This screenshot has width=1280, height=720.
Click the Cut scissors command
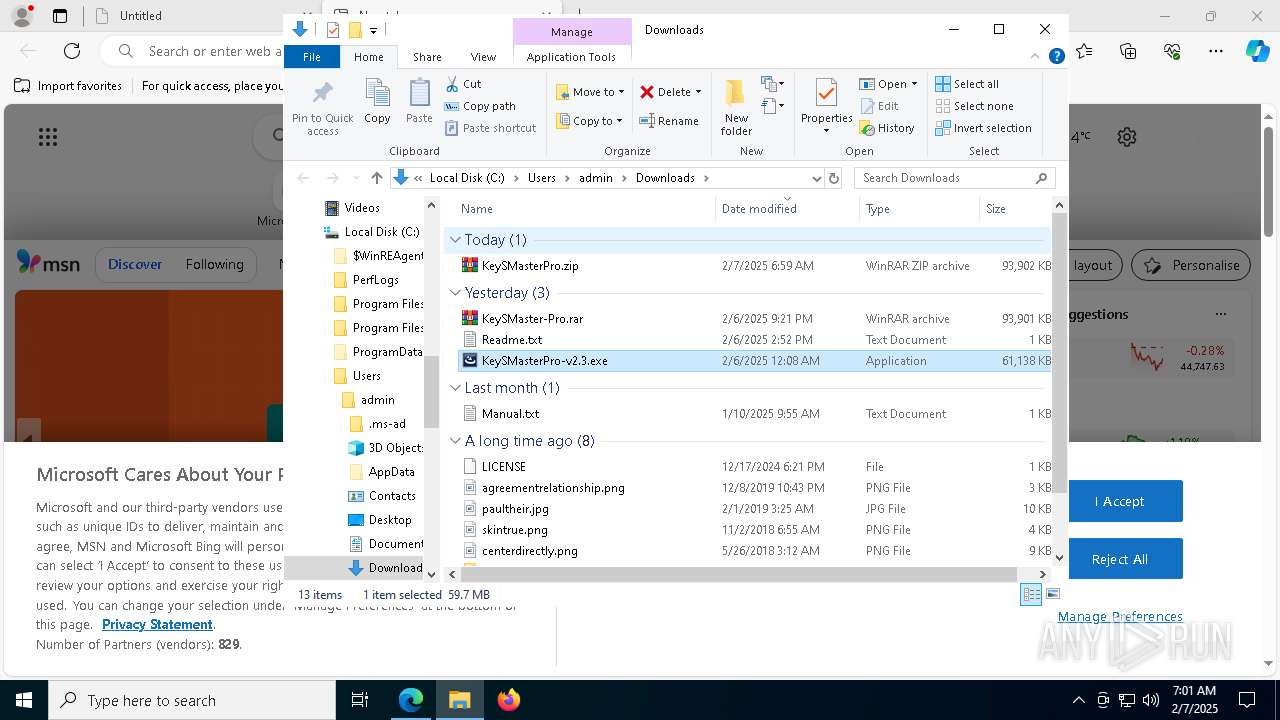pyautogui.click(x=463, y=84)
